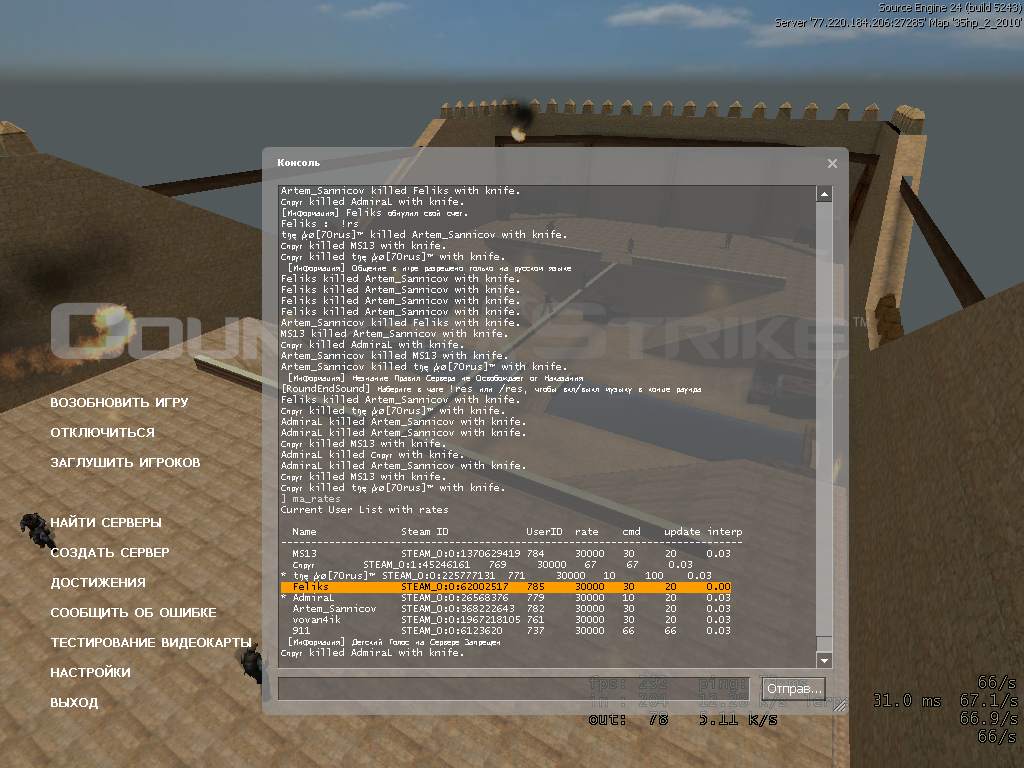Viewport: 1024px width, 768px height.
Task: Click the 'interp' column header text
Action: click(725, 532)
